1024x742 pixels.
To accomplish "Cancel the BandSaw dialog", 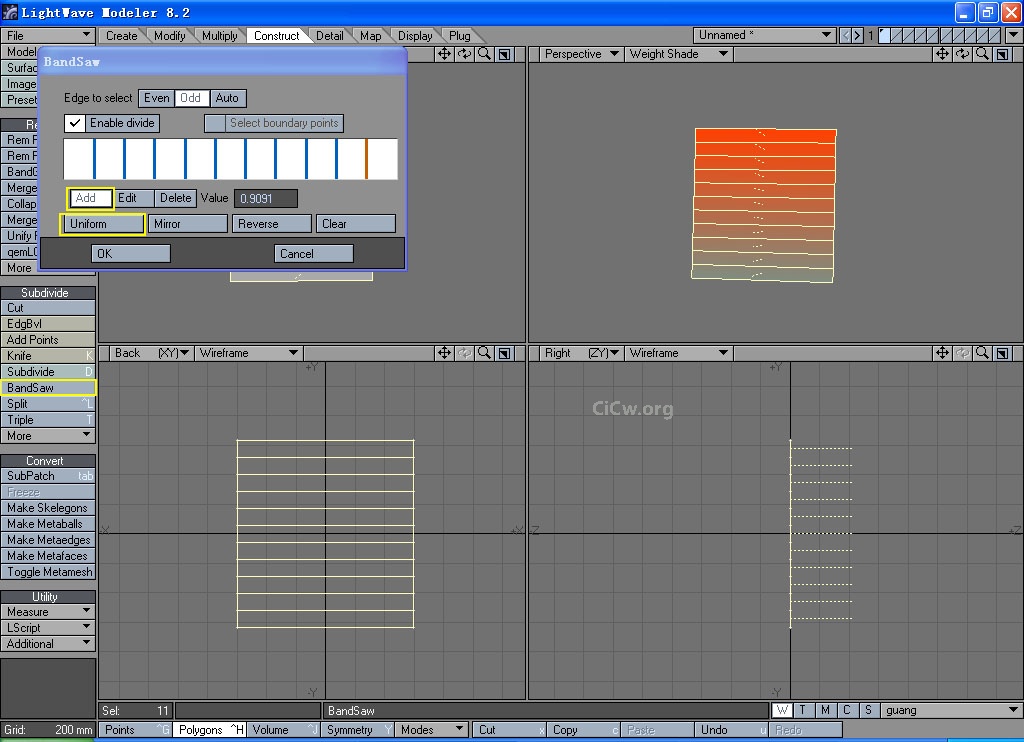I will coord(313,253).
